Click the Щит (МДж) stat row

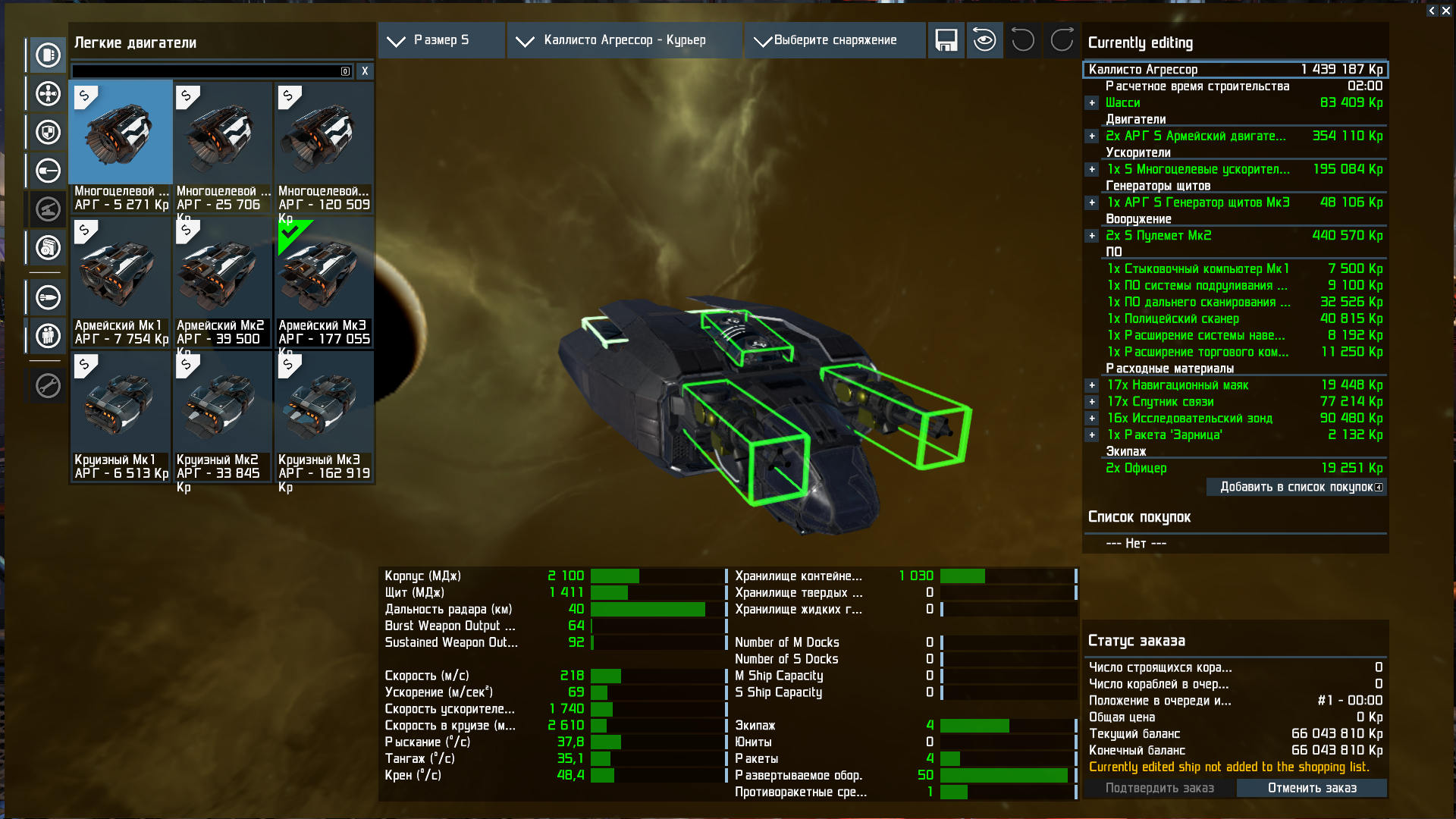[x=554, y=593]
